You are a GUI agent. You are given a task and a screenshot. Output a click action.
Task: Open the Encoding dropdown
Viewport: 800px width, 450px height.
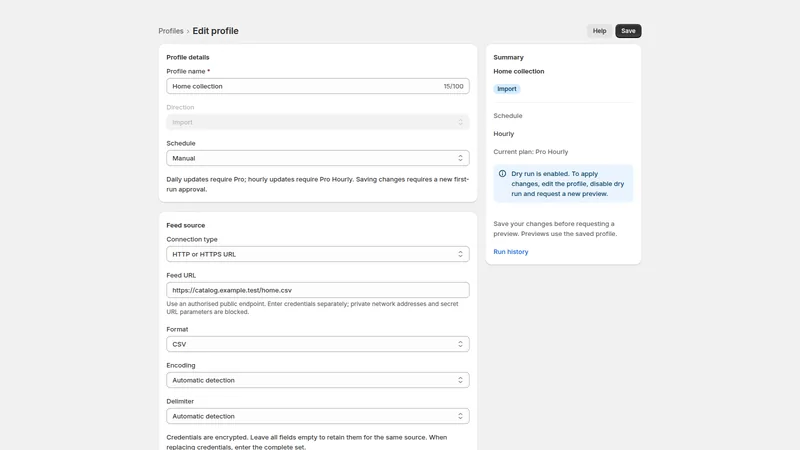pyautogui.click(x=317, y=380)
